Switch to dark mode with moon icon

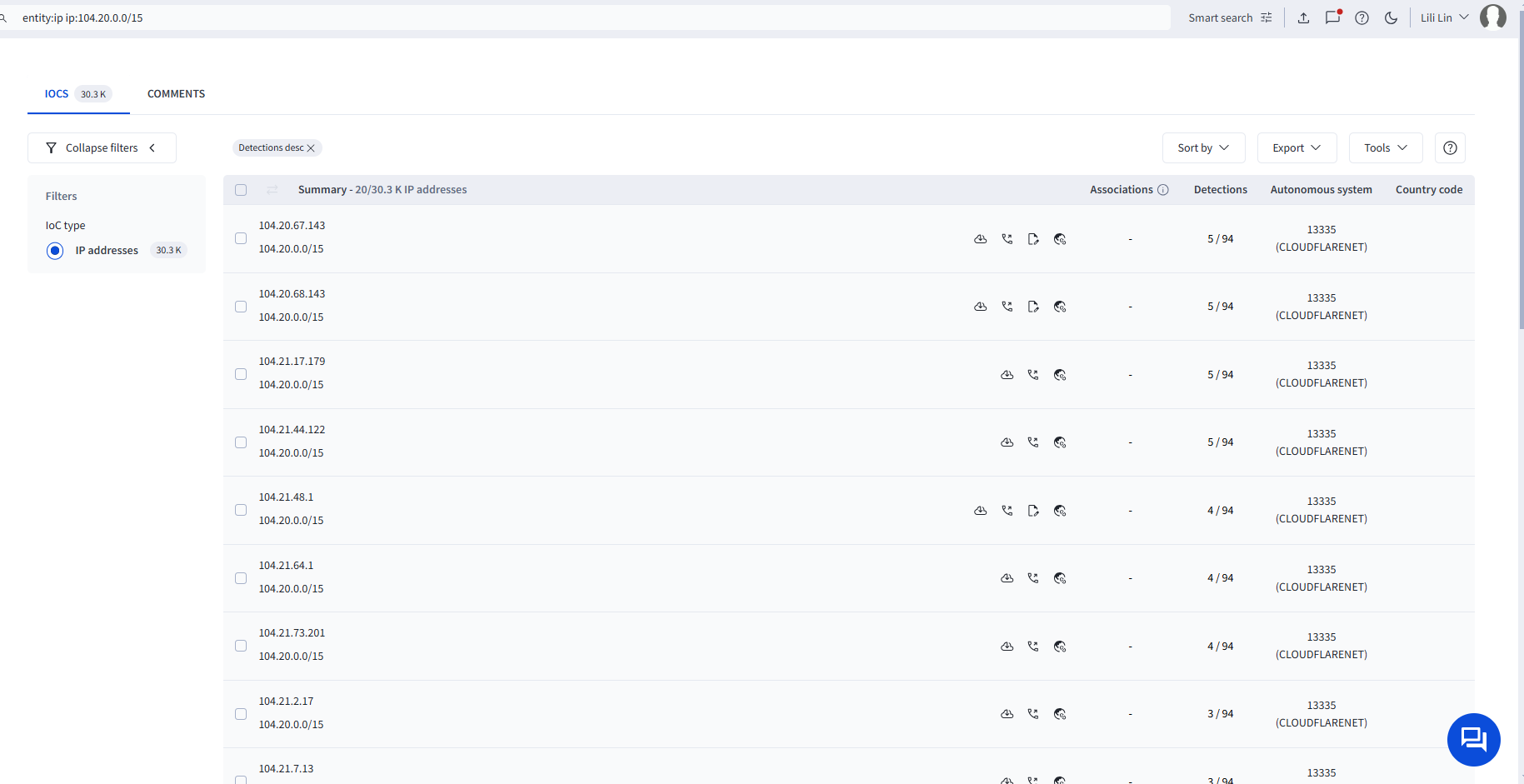[x=1391, y=17]
